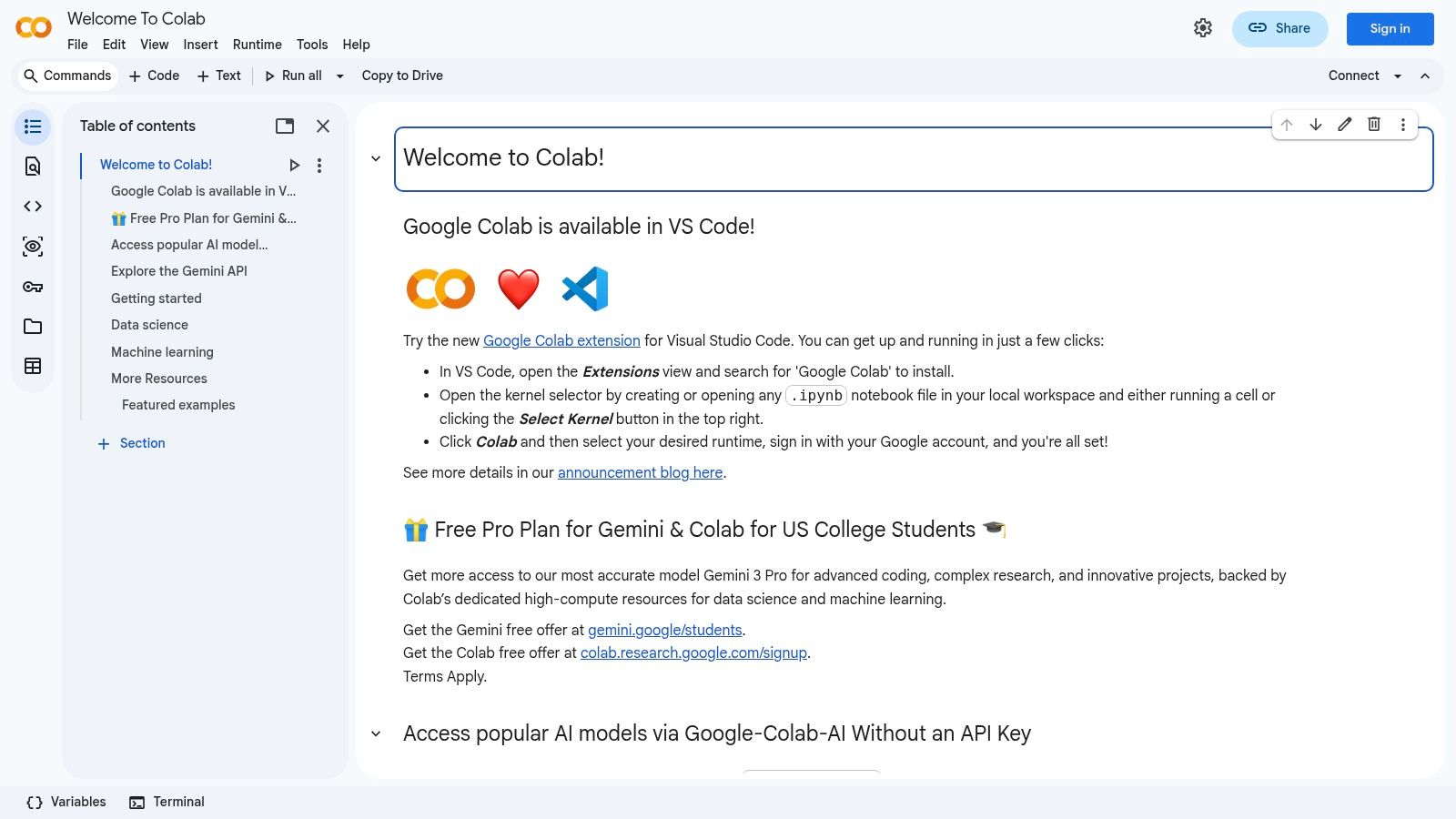Open the settings gear
The image size is (1456, 819).
point(1203,28)
